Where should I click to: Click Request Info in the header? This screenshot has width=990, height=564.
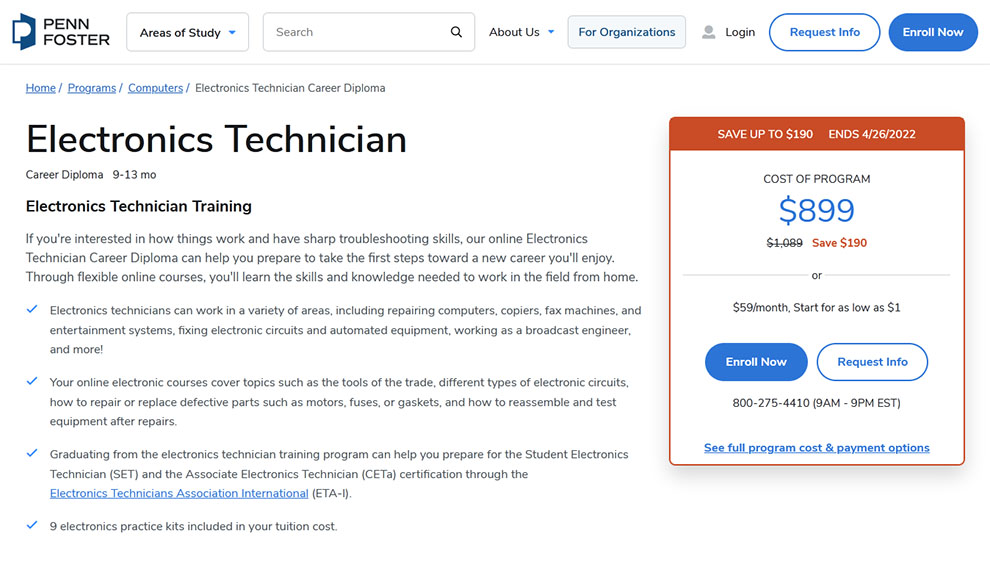825,32
